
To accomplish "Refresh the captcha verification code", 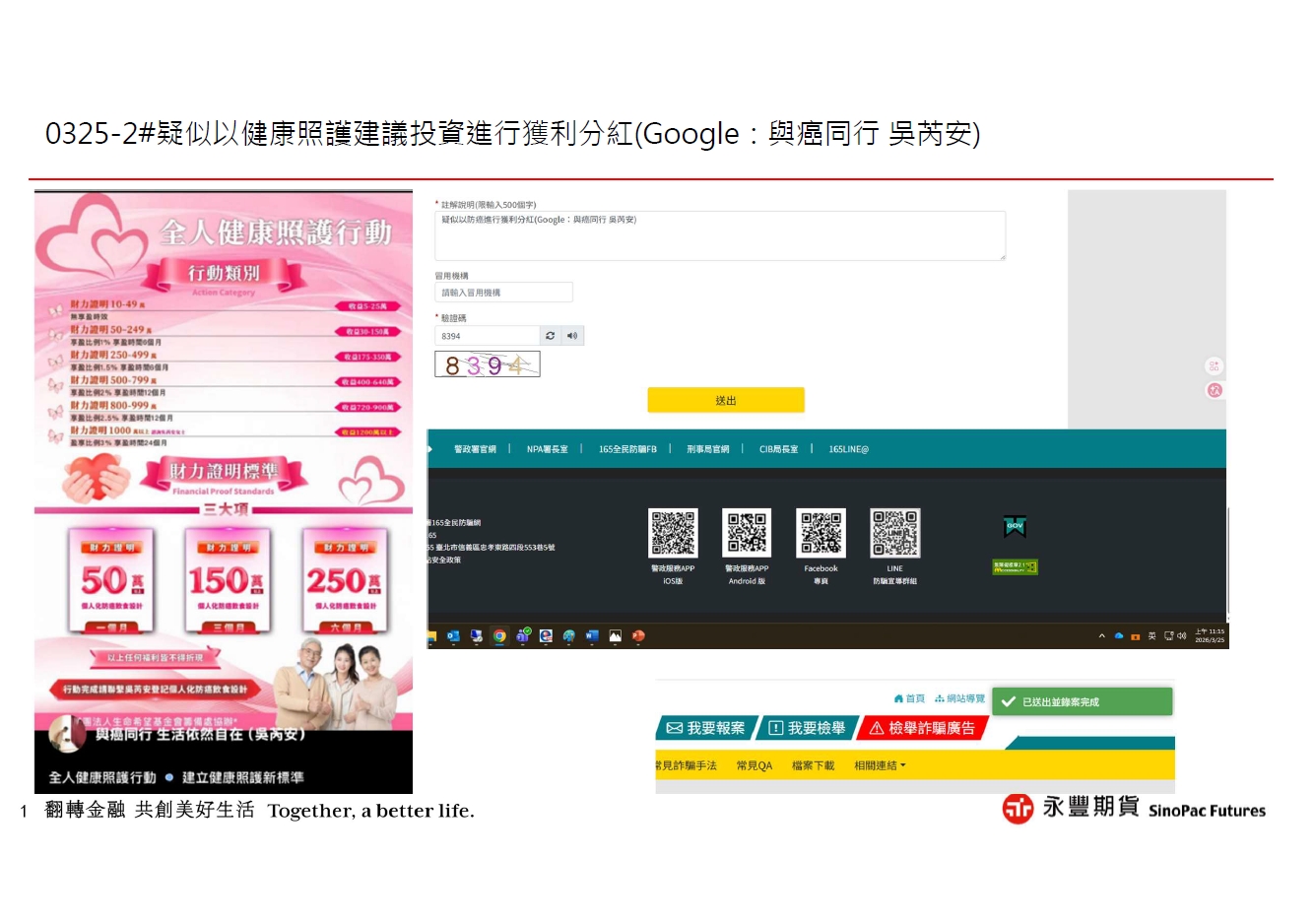I will coord(550,336).
